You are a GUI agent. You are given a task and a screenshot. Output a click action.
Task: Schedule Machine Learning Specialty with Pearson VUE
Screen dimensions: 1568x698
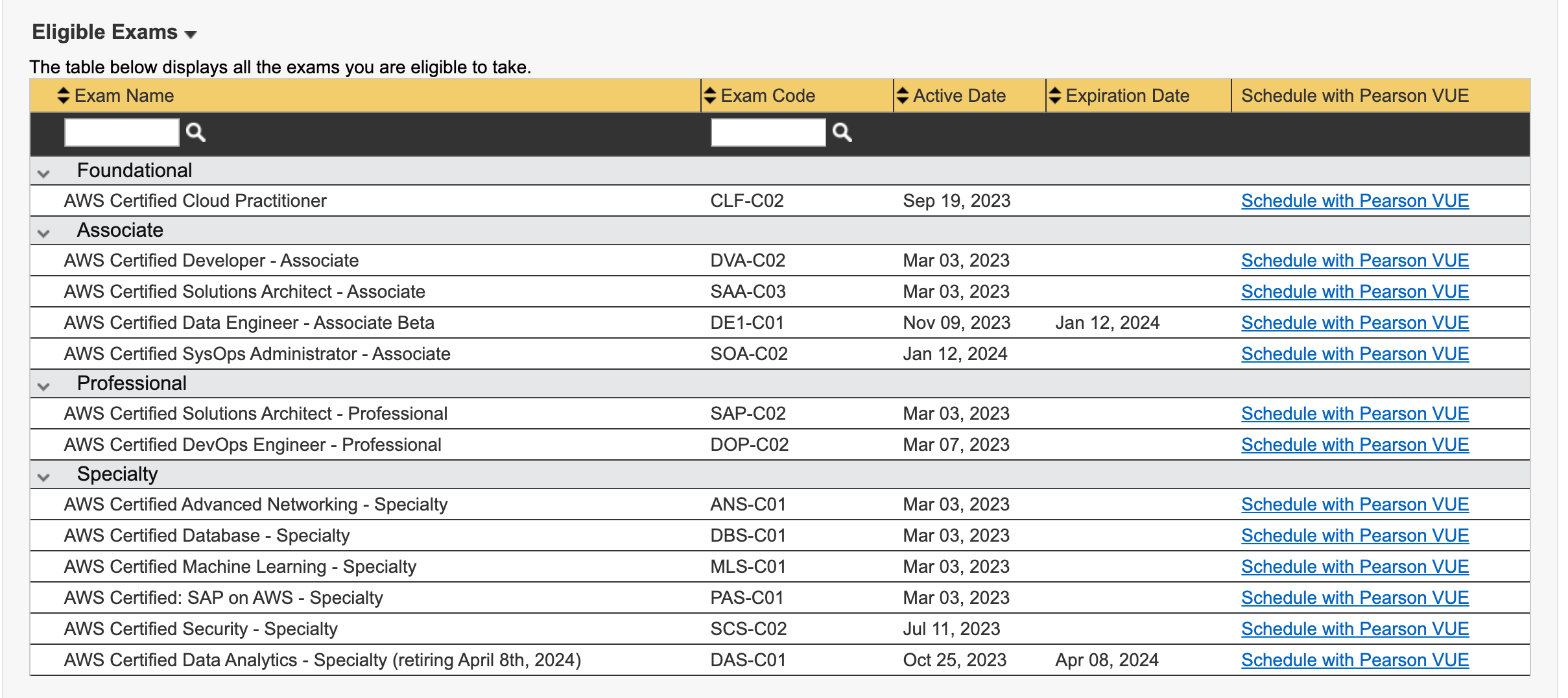click(1355, 567)
